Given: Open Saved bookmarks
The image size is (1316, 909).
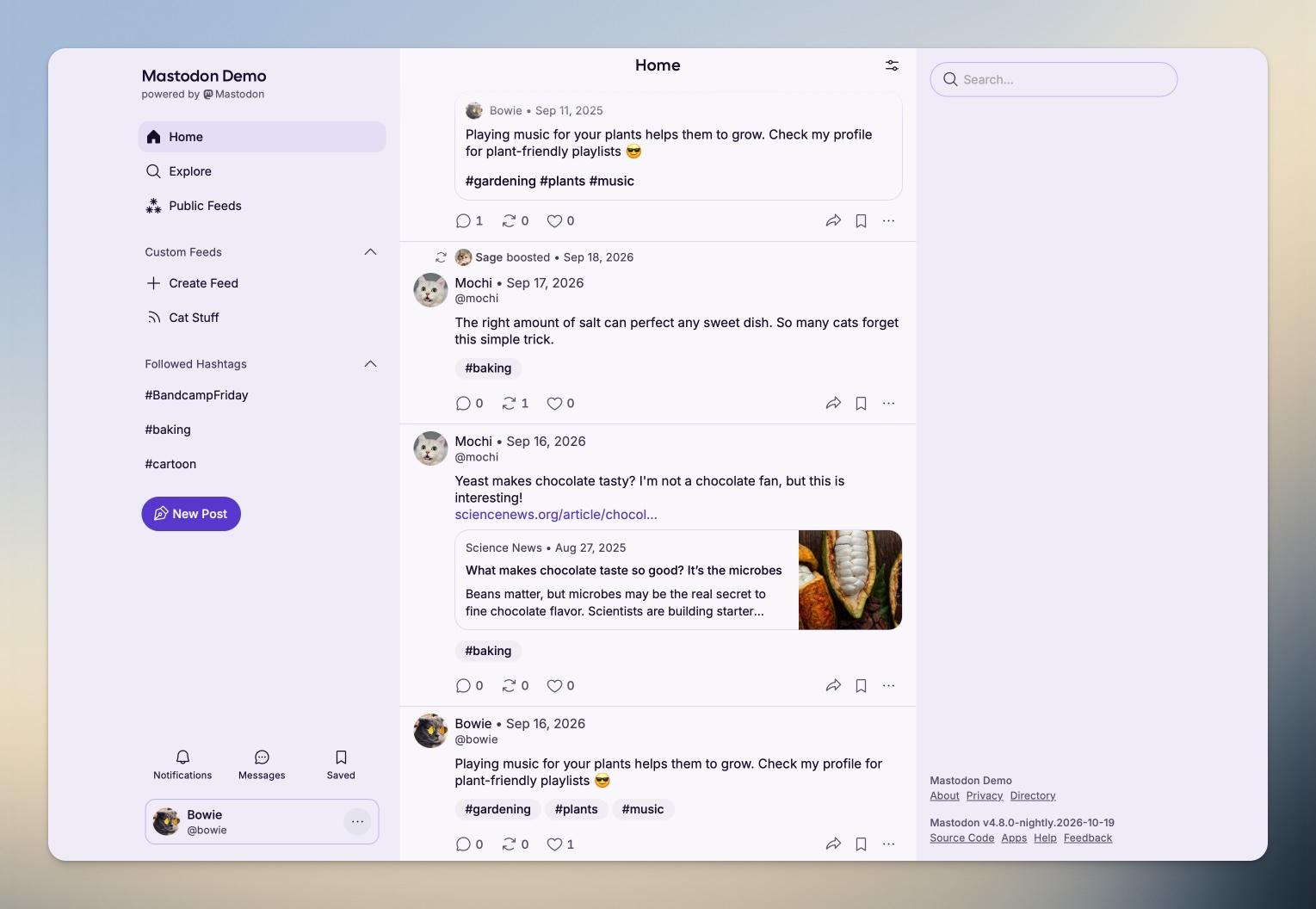Looking at the screenshot, I should tap(341, 764).
